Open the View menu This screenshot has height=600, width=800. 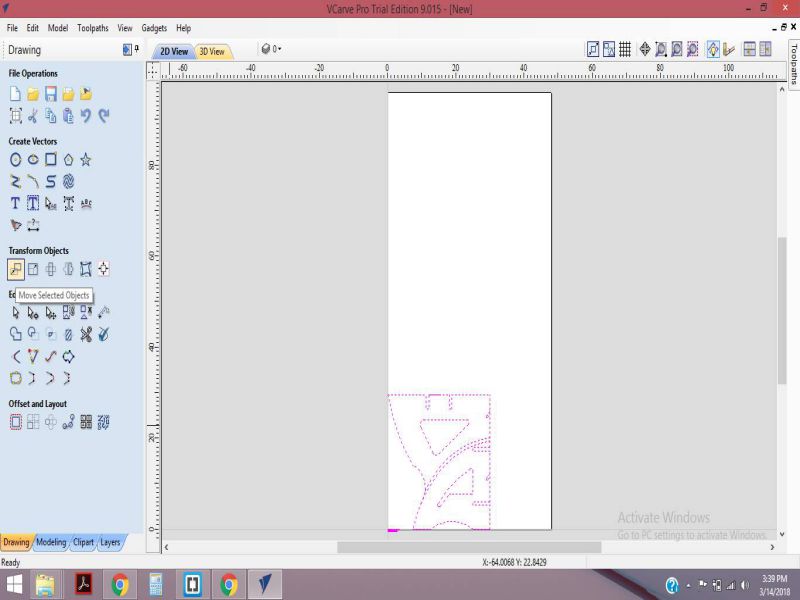click(125, 28)
